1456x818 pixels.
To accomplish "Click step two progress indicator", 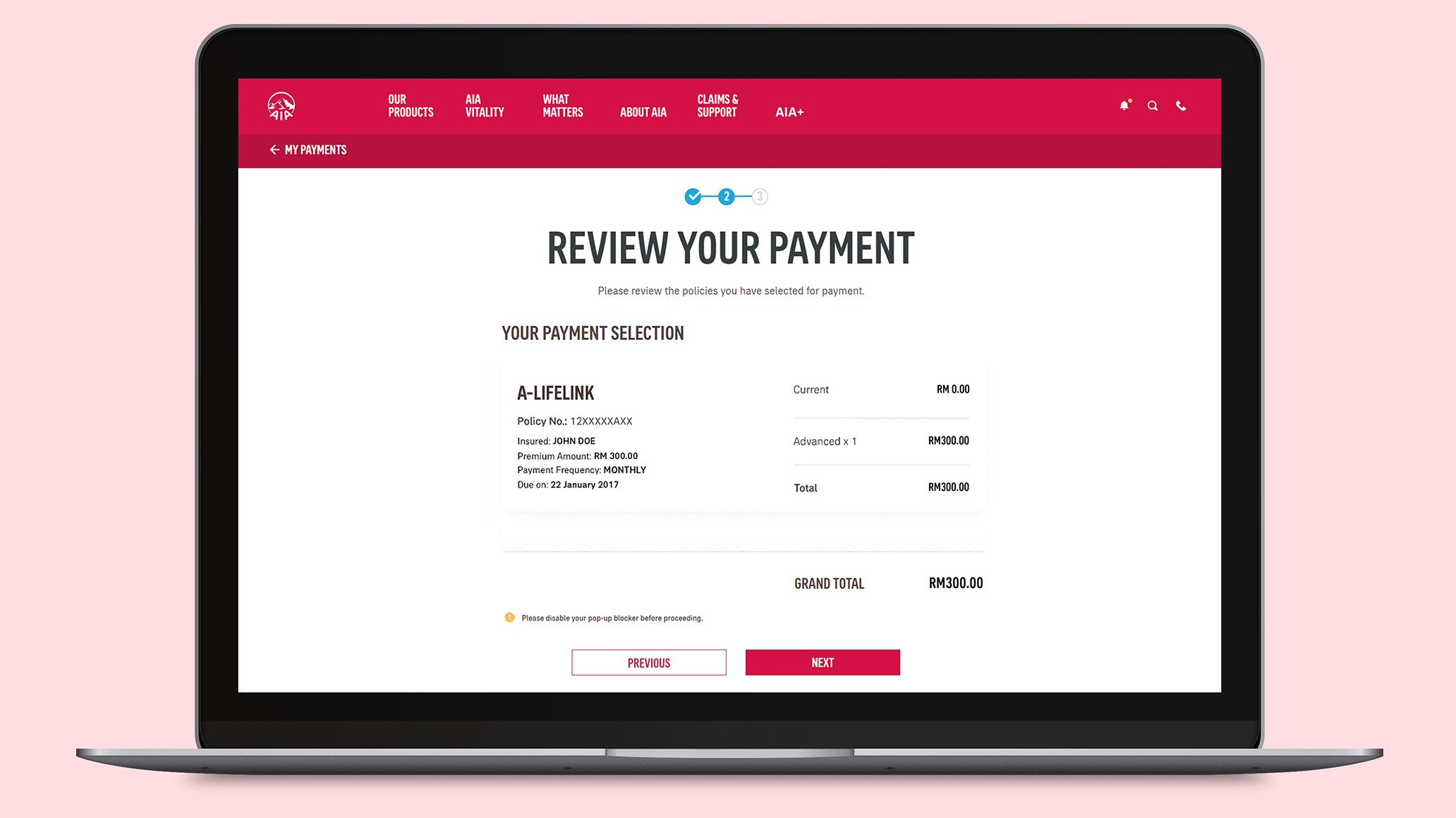I will [x=727, y=196].
